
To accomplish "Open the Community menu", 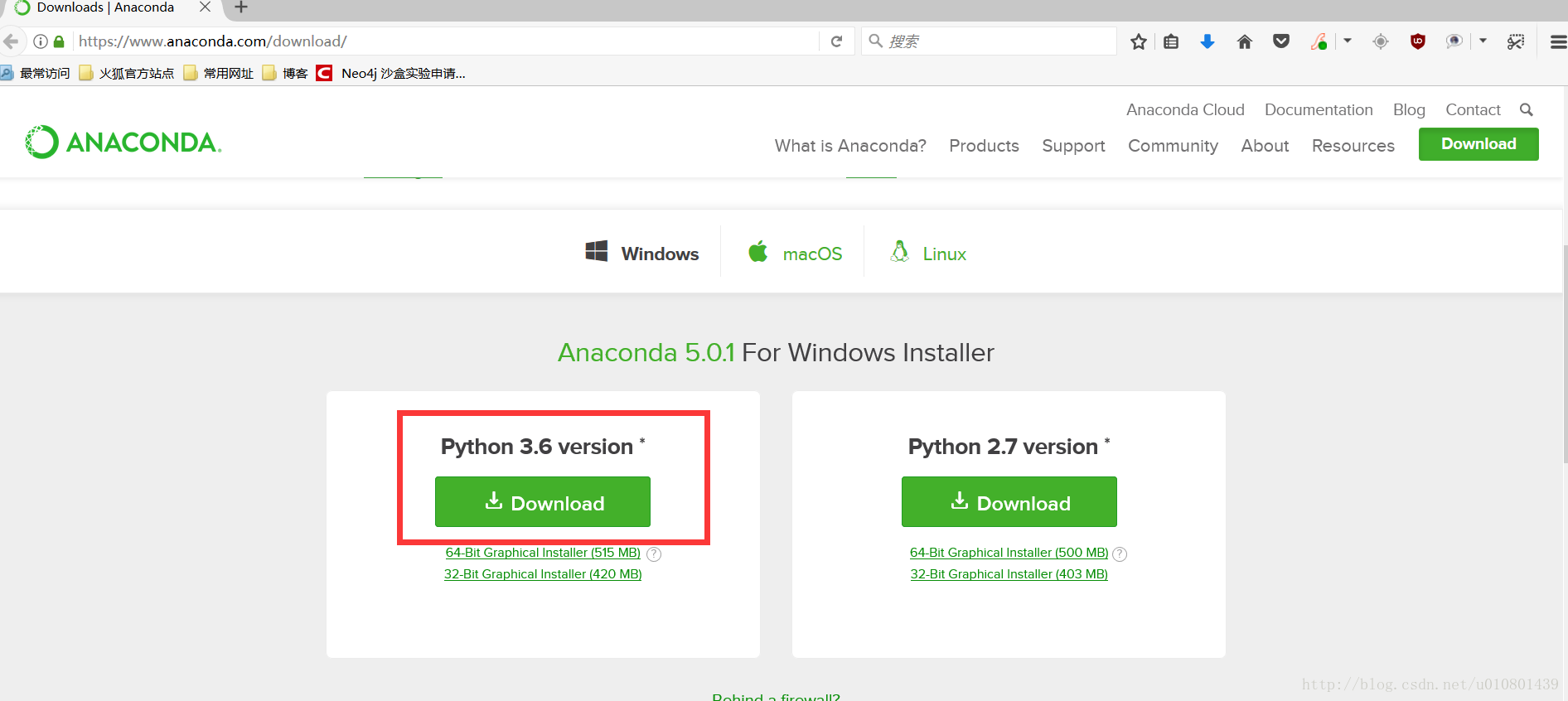I will (1173, 146).
